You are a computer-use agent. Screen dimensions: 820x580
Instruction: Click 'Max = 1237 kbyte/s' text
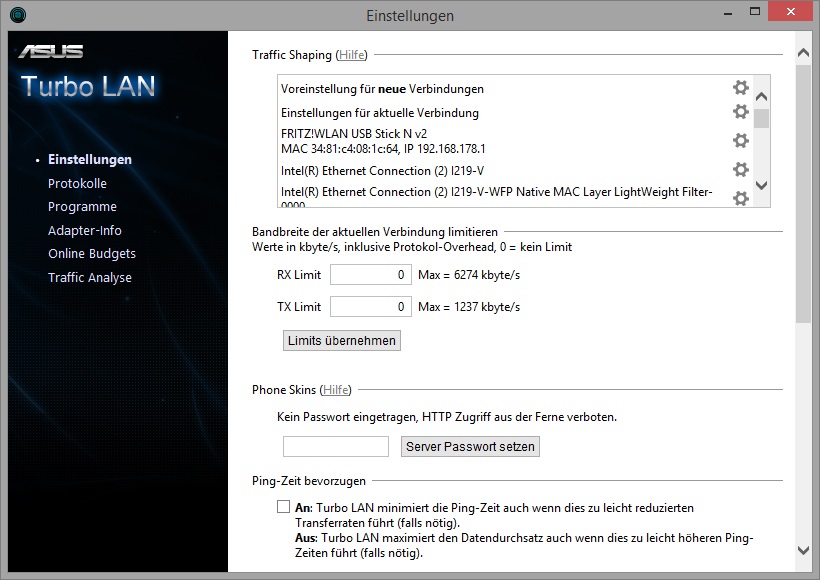(x=469, y=307)
